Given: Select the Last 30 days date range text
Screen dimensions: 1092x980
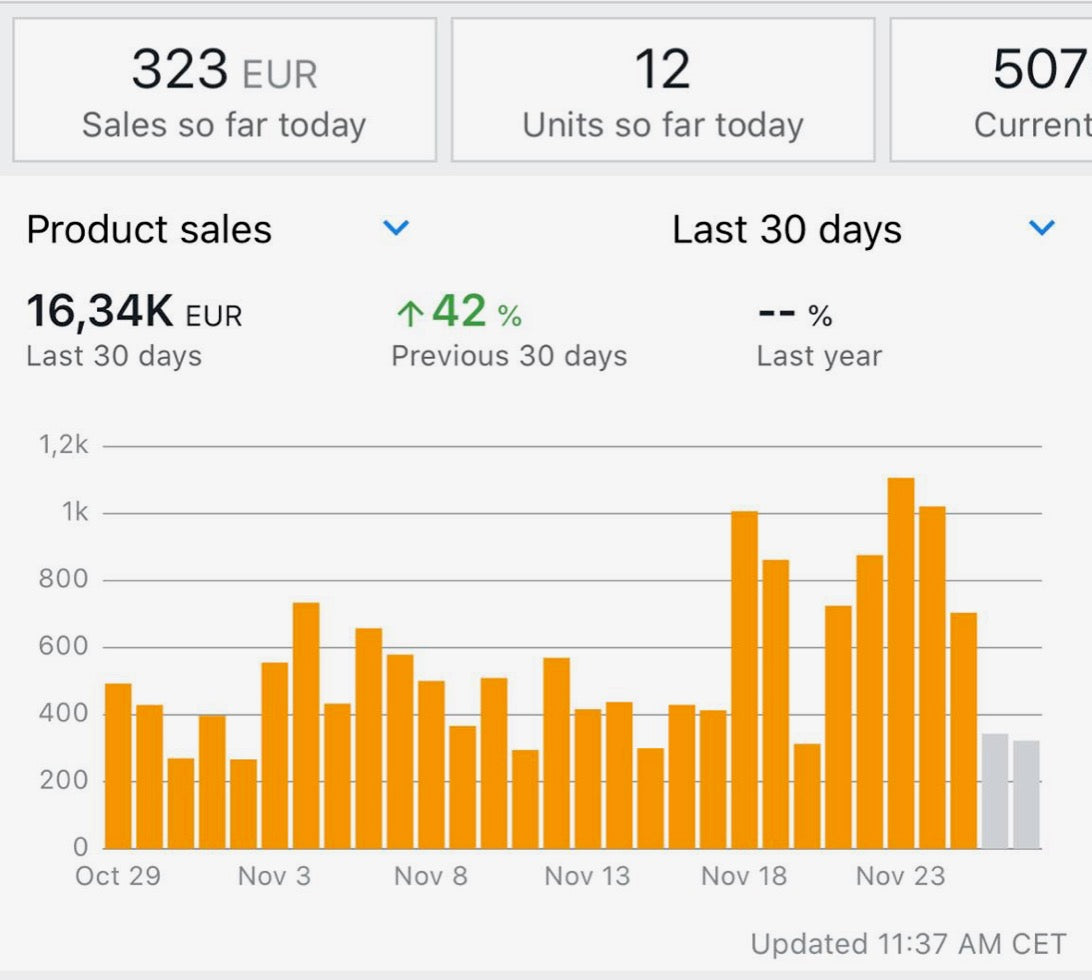Looking at the screenshot, I should coord(786,230).
